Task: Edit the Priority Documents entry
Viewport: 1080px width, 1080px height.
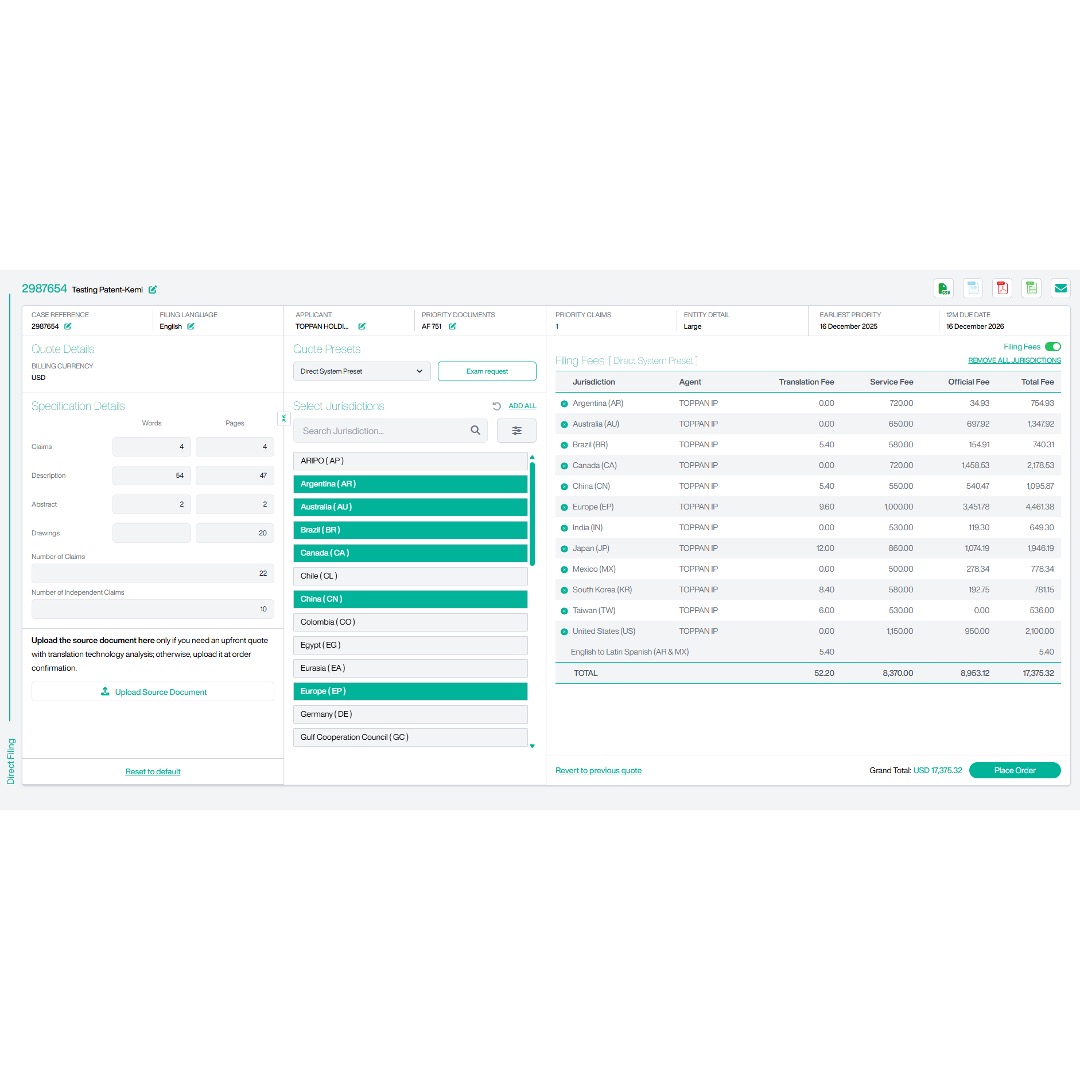Action: (x=452, y=326)
